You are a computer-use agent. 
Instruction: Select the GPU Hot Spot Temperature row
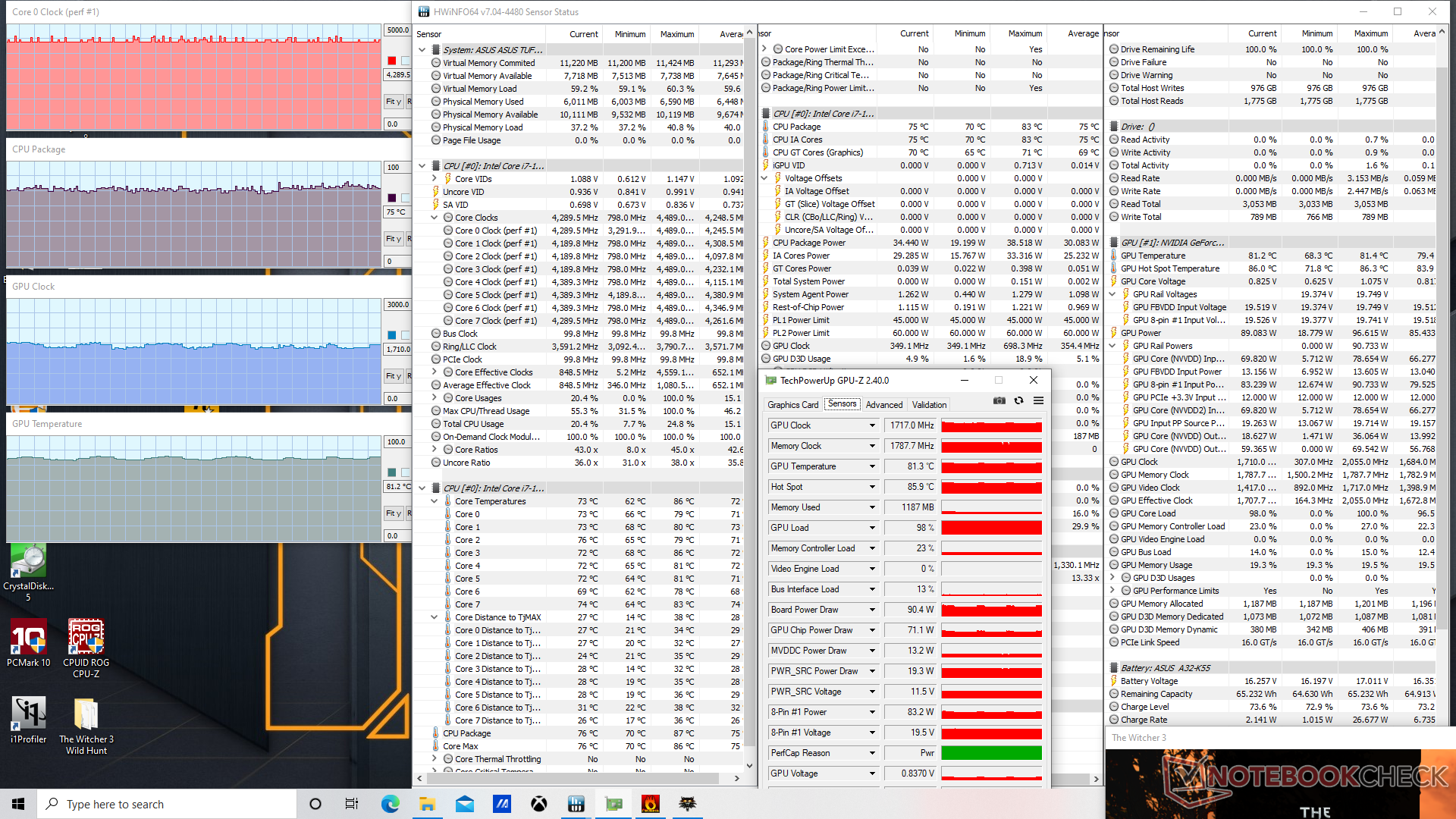pyautogui.click(x=1271, y=268)
